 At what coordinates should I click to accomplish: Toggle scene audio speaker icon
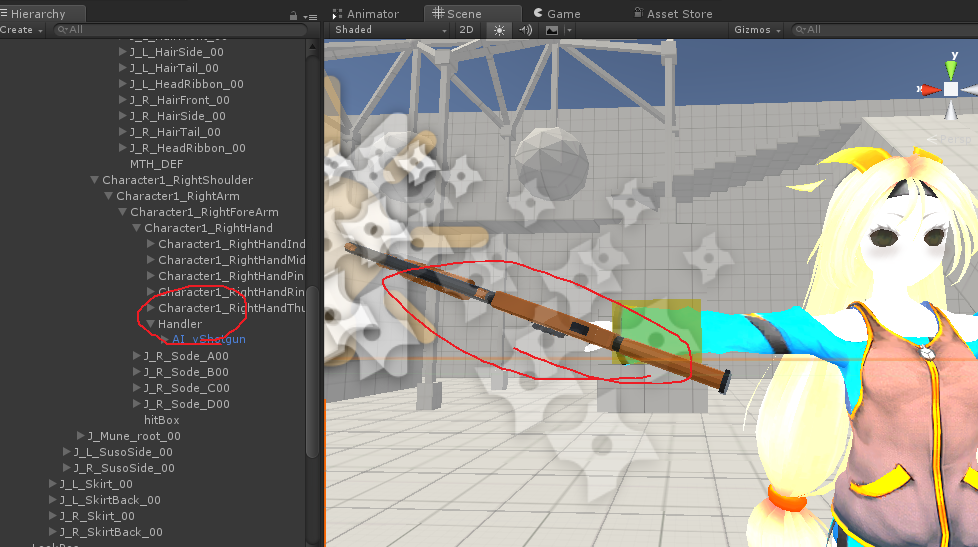525,30
